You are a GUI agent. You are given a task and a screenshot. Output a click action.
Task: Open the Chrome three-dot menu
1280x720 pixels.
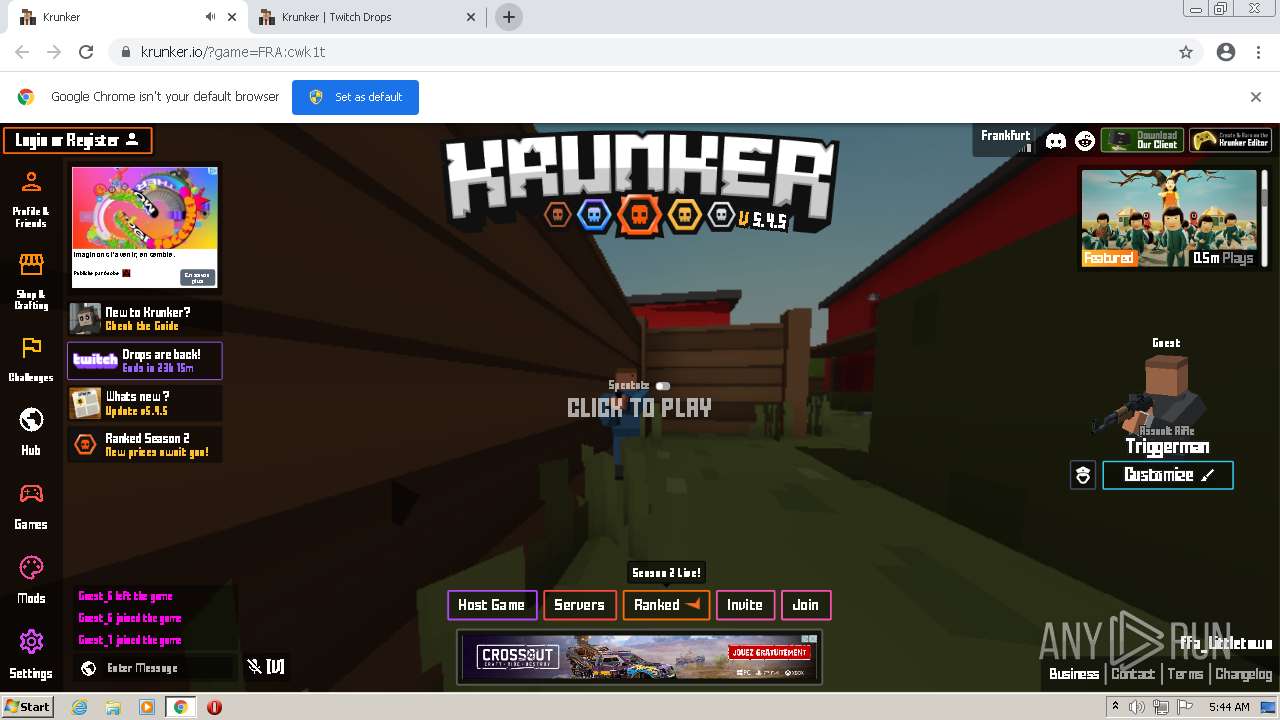point(1258,52)
